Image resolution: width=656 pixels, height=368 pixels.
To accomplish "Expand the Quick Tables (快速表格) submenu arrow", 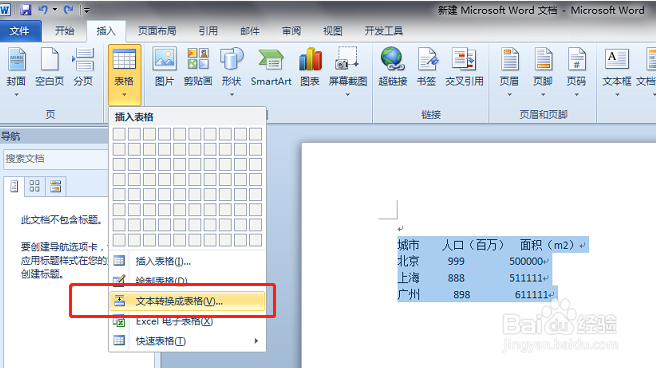I will coord(256,341).
